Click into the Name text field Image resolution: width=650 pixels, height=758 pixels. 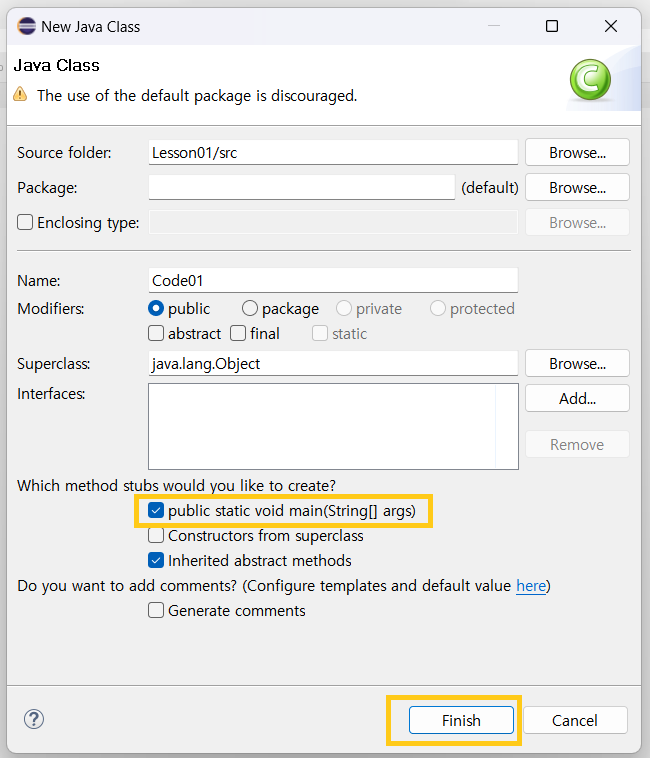(332, 281)
